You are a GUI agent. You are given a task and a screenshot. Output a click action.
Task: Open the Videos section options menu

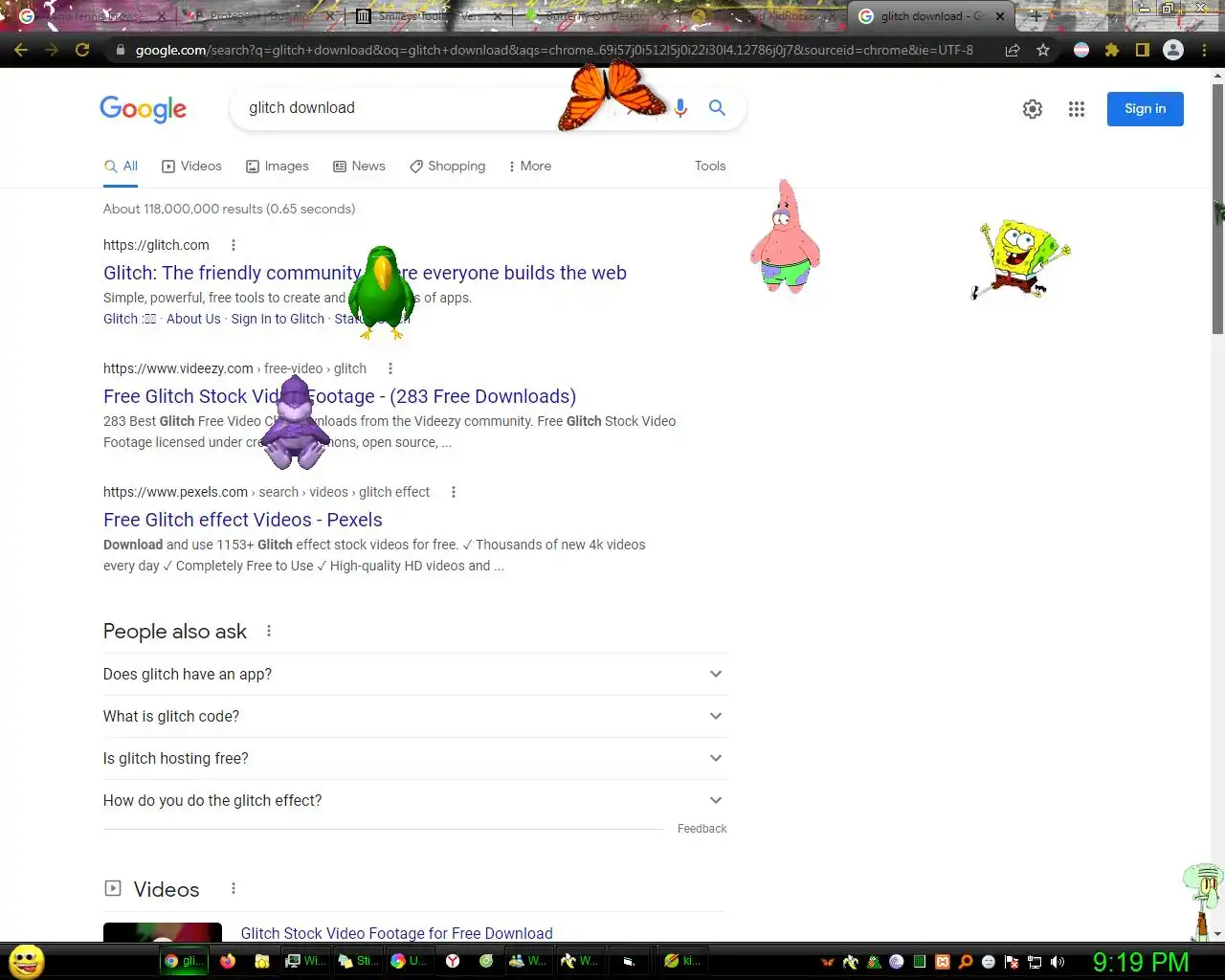(x=234, y=889)
